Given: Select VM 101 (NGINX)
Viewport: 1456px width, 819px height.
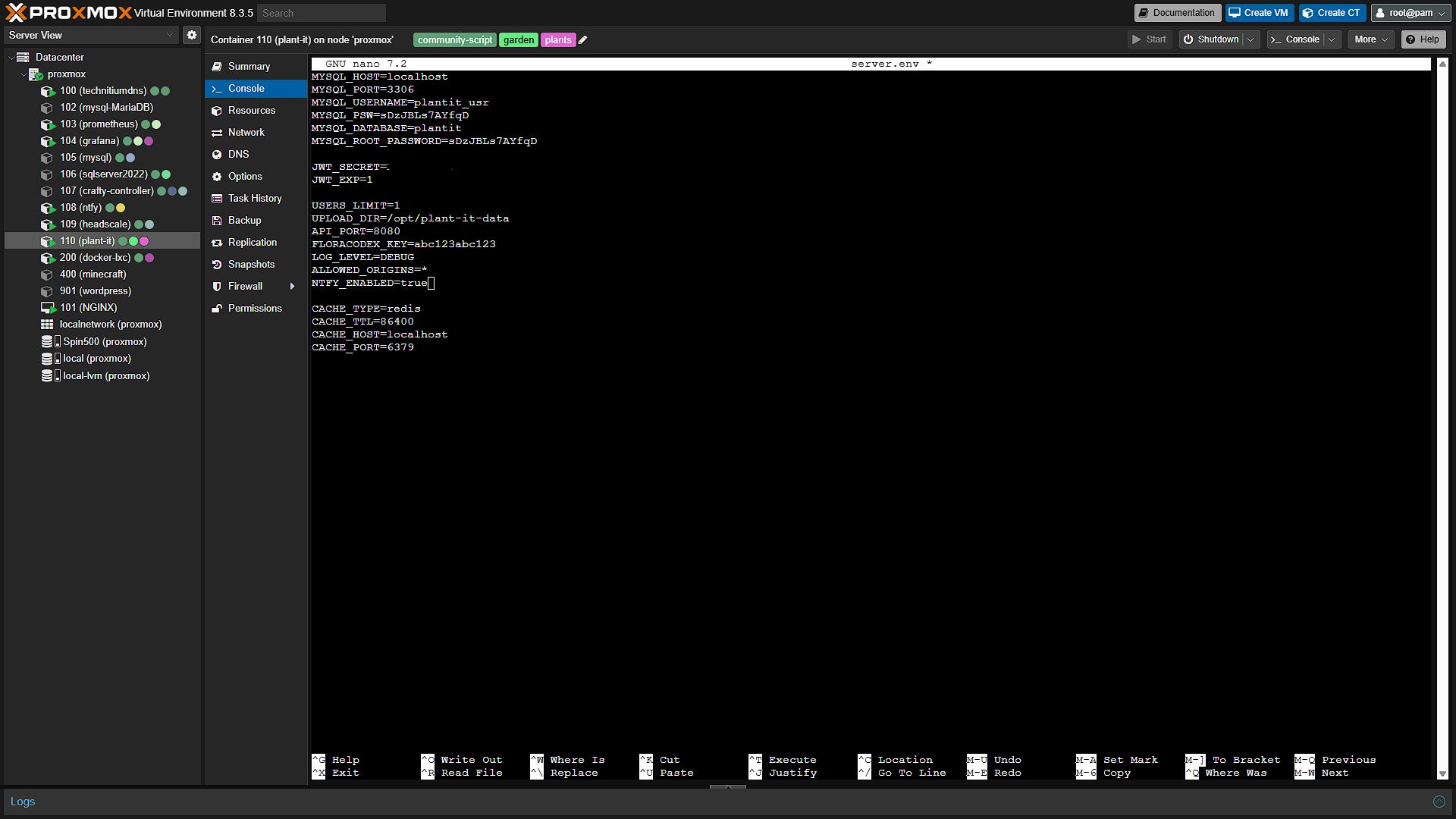Looking at the screenshot, I should point(102,308).
